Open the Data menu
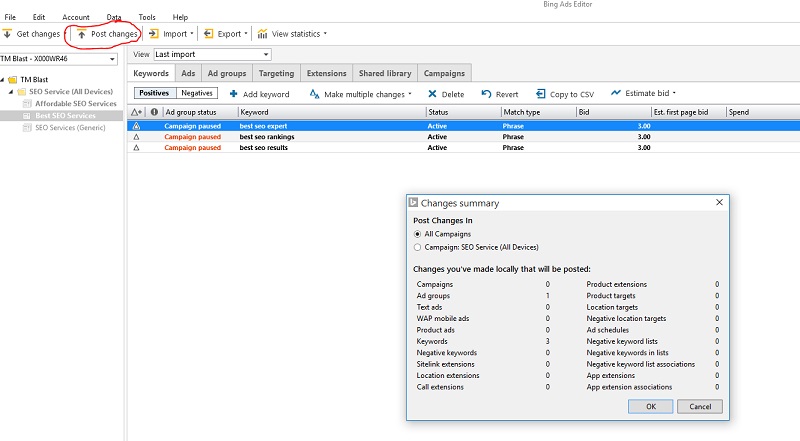This screenshot has height=441, width=800. tap(114, 17)
